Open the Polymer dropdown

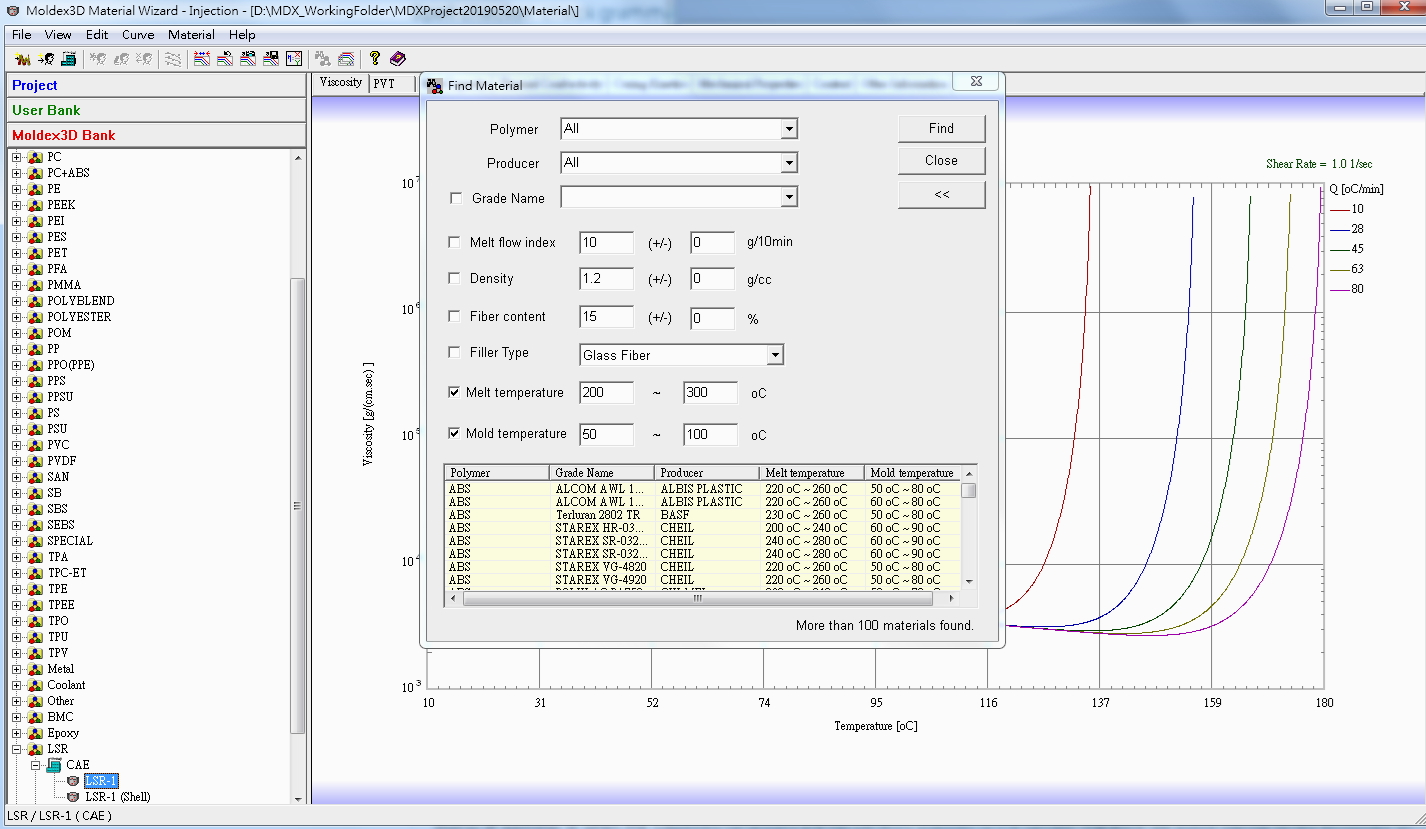(788, 129)
